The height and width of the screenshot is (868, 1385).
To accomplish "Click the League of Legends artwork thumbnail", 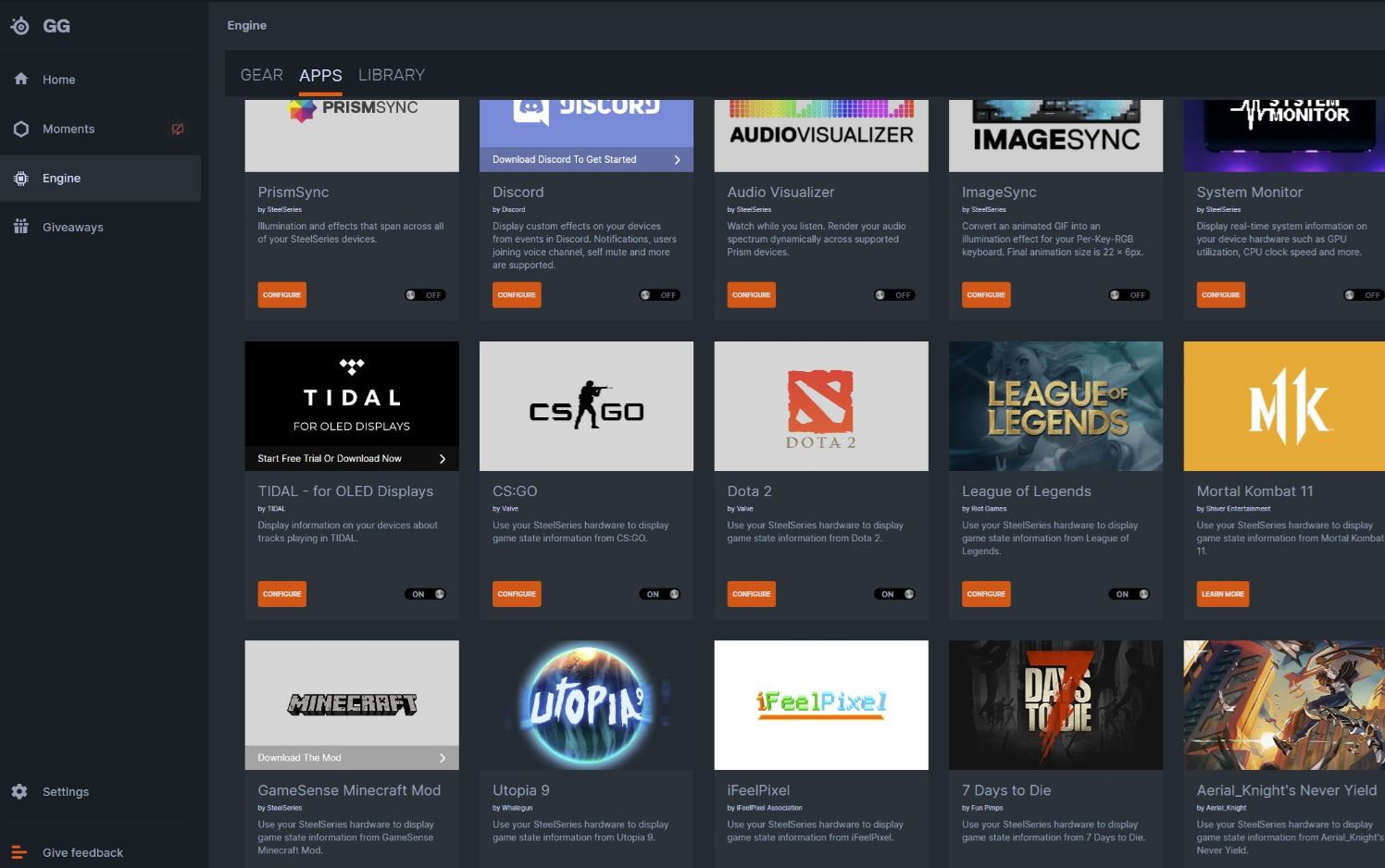I will click(1055, 406).
